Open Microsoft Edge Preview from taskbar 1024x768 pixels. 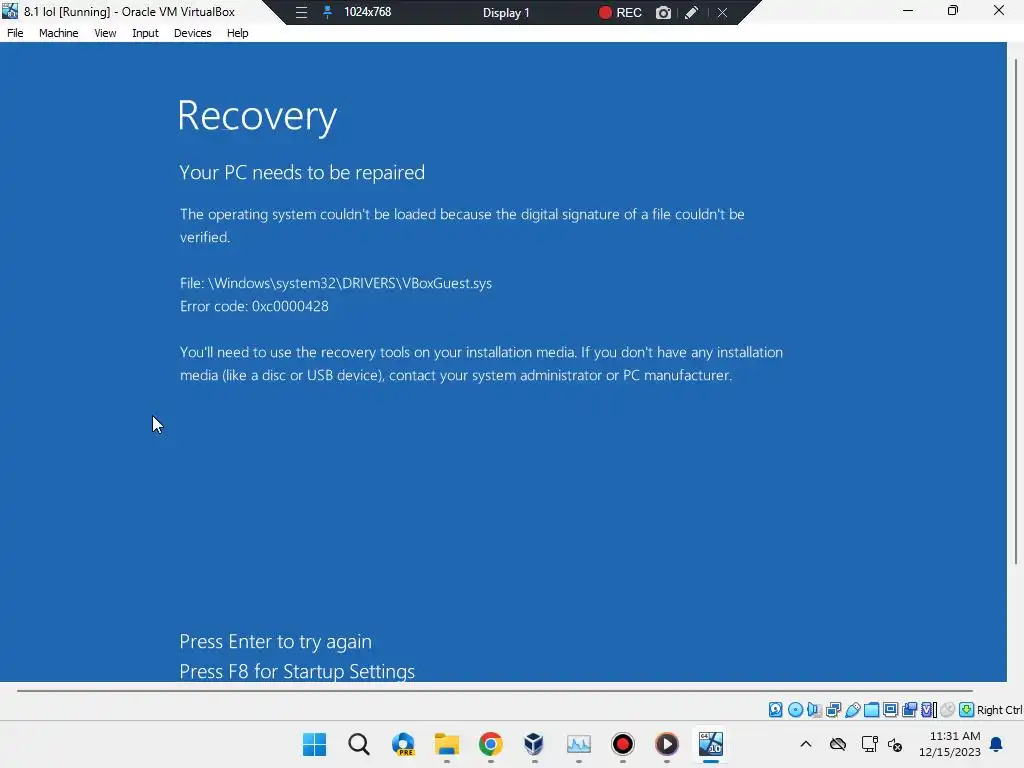coord(403,744)
